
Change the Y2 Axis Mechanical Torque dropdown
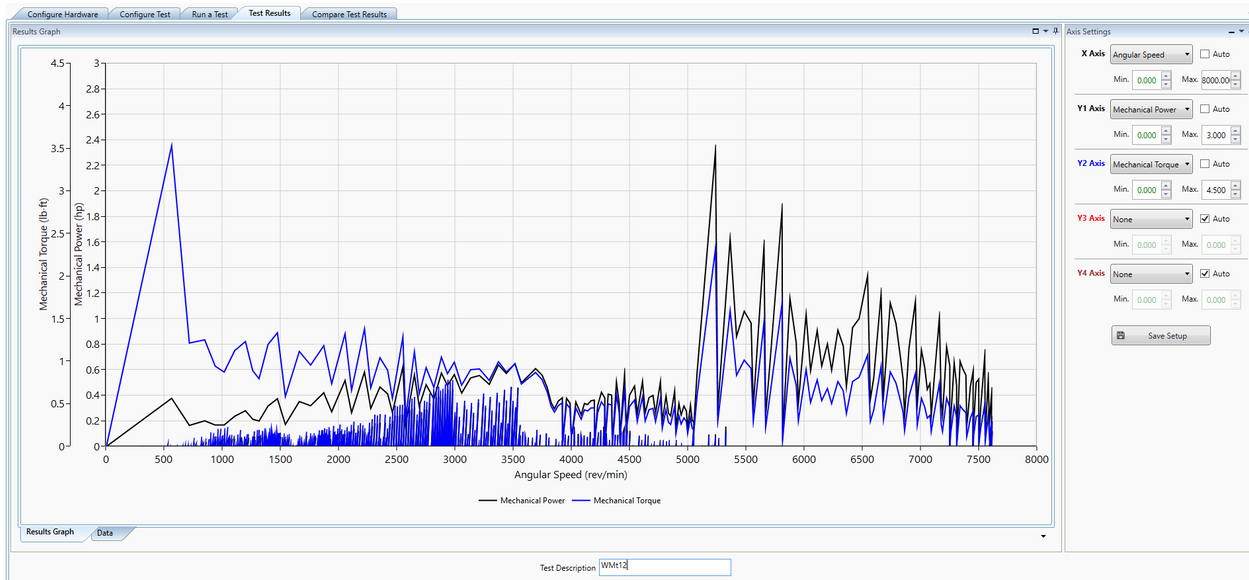(x=1151, y=164)
